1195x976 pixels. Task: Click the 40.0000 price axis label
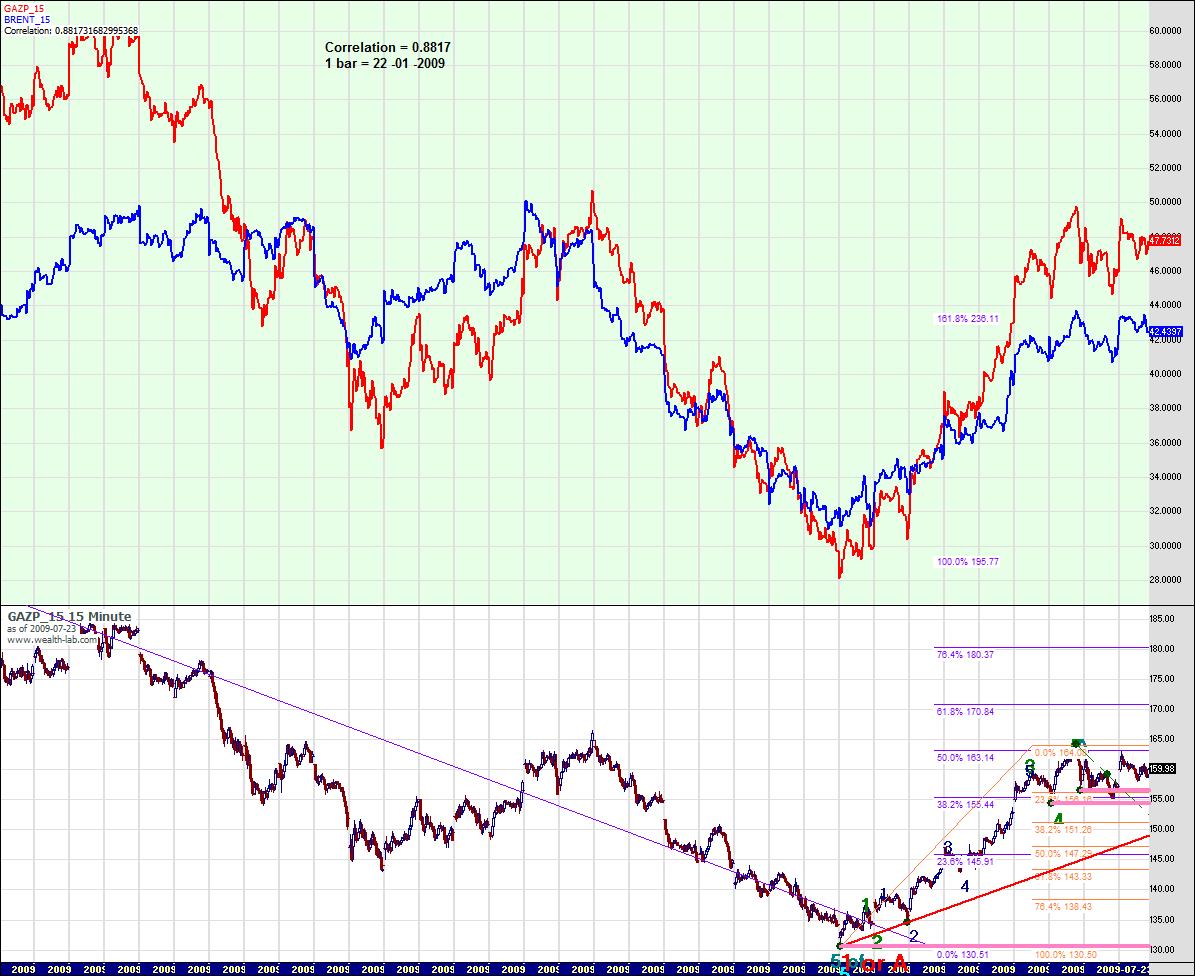(x=1165, y=373)
